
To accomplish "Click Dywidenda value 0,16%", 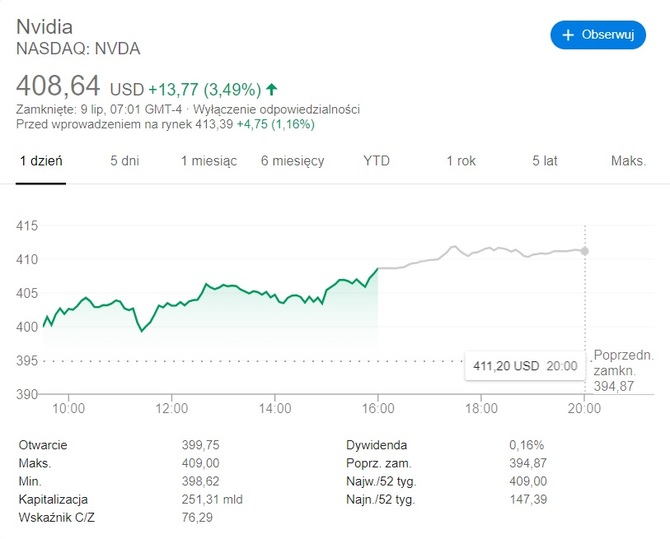I will point(526,445).
